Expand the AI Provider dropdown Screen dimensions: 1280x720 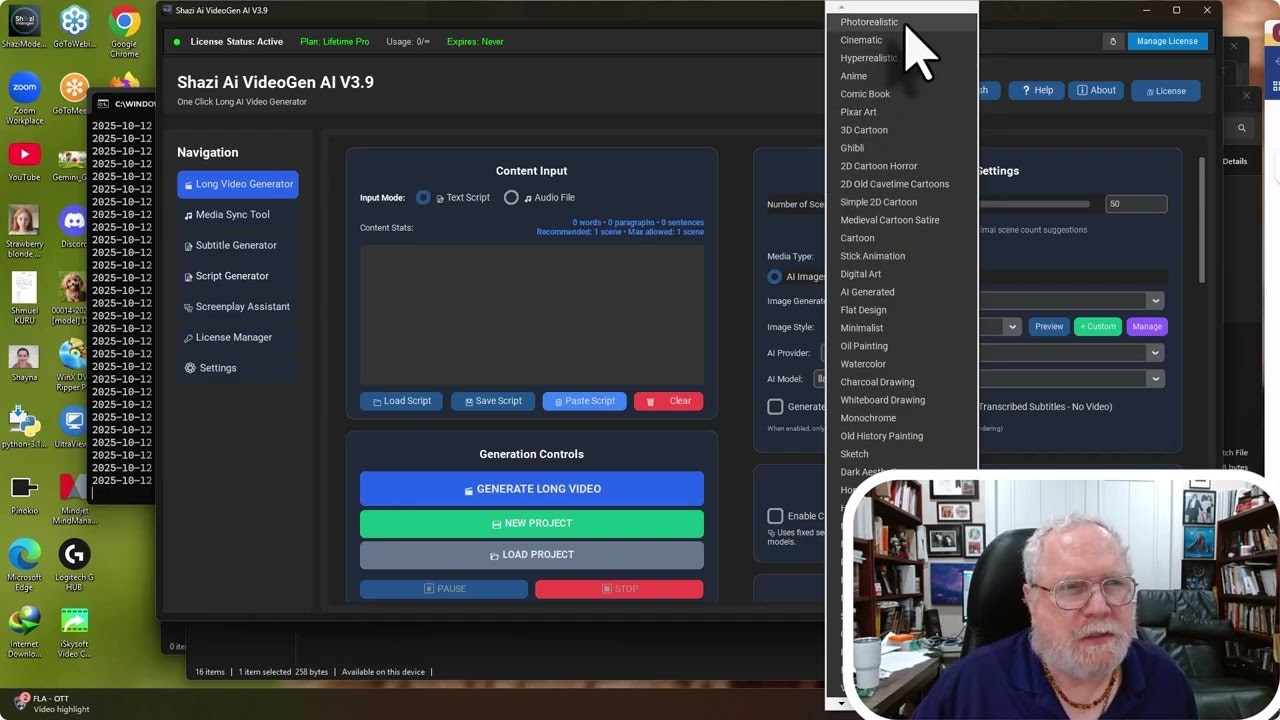pos(1155,352)
